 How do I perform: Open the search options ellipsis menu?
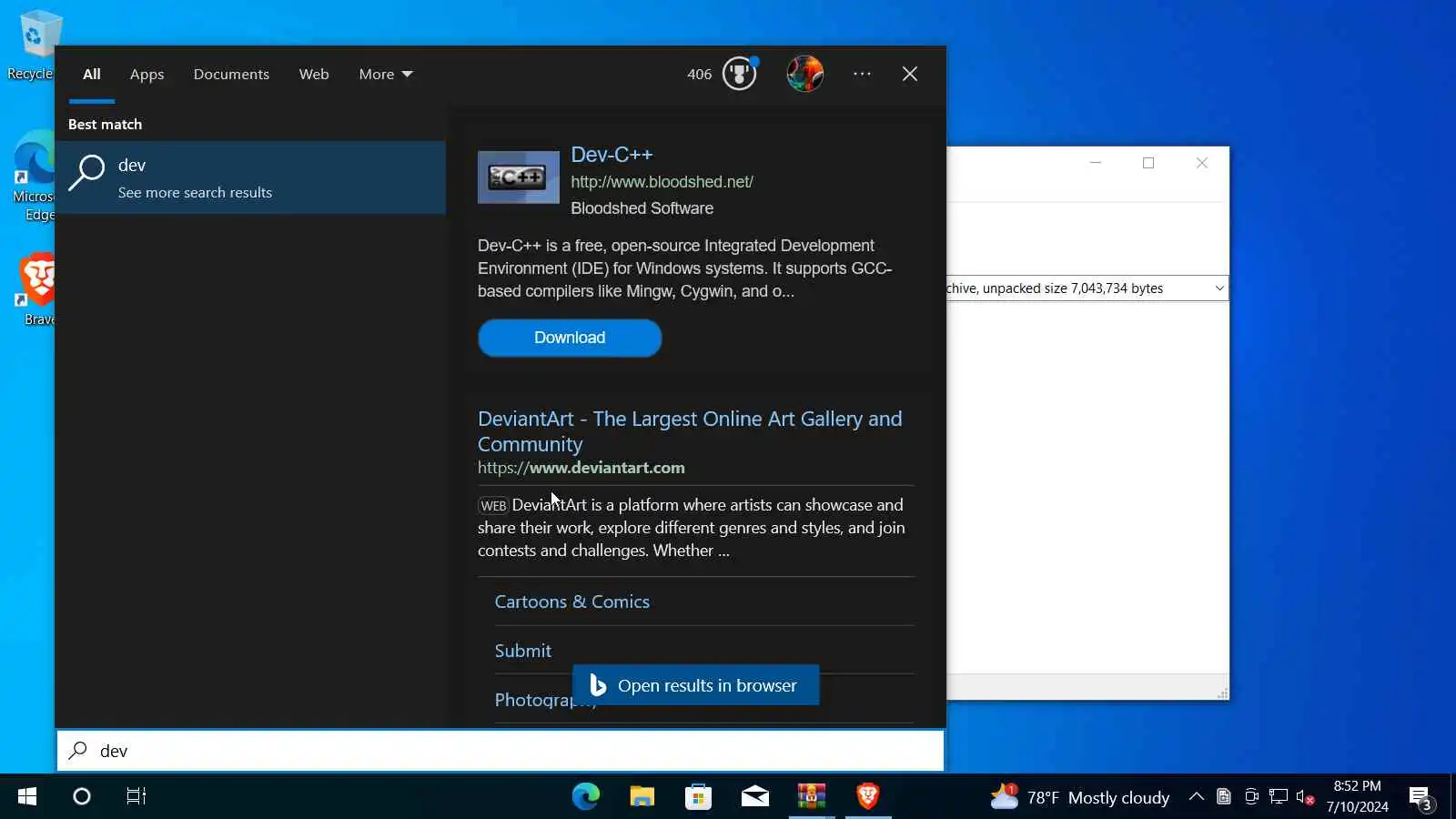[862, 74]
